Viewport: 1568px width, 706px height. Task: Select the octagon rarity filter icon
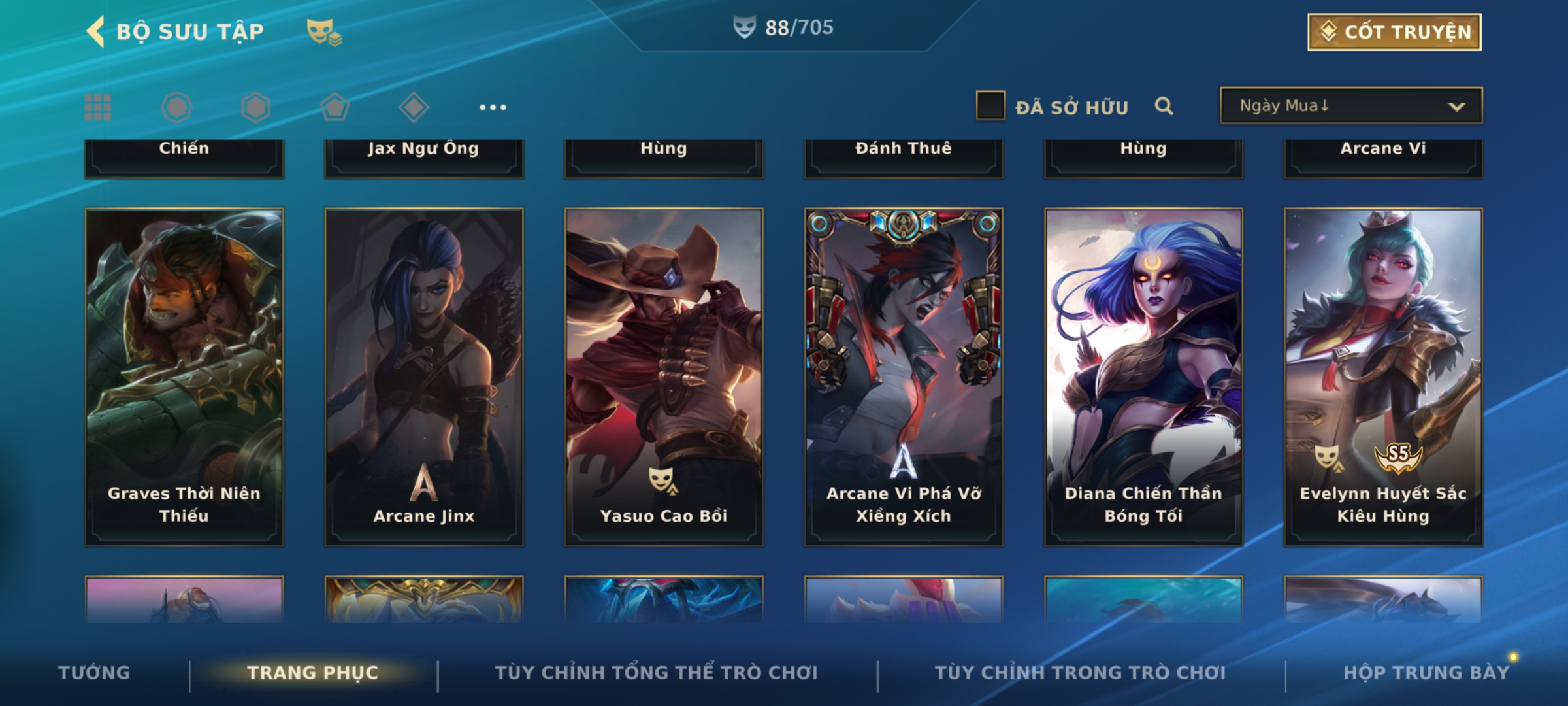pyautogui.click(x=176, y=107)
